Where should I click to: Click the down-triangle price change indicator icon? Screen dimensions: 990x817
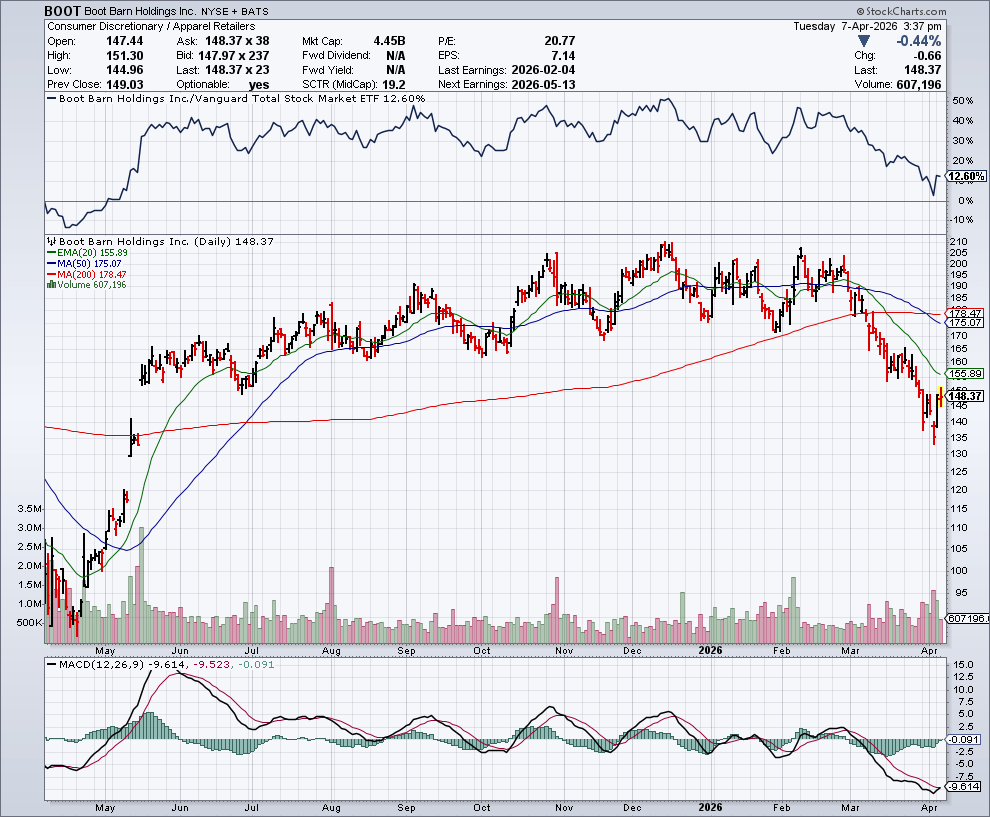click(864, 42)
